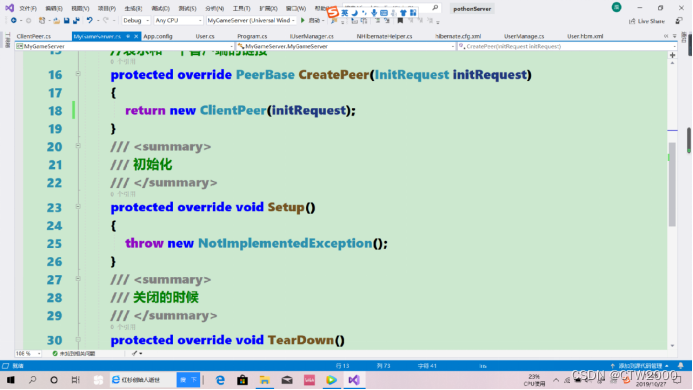Click the Sogou input method S icon
This screenshot has height=390, width=693.
point(333,12)
